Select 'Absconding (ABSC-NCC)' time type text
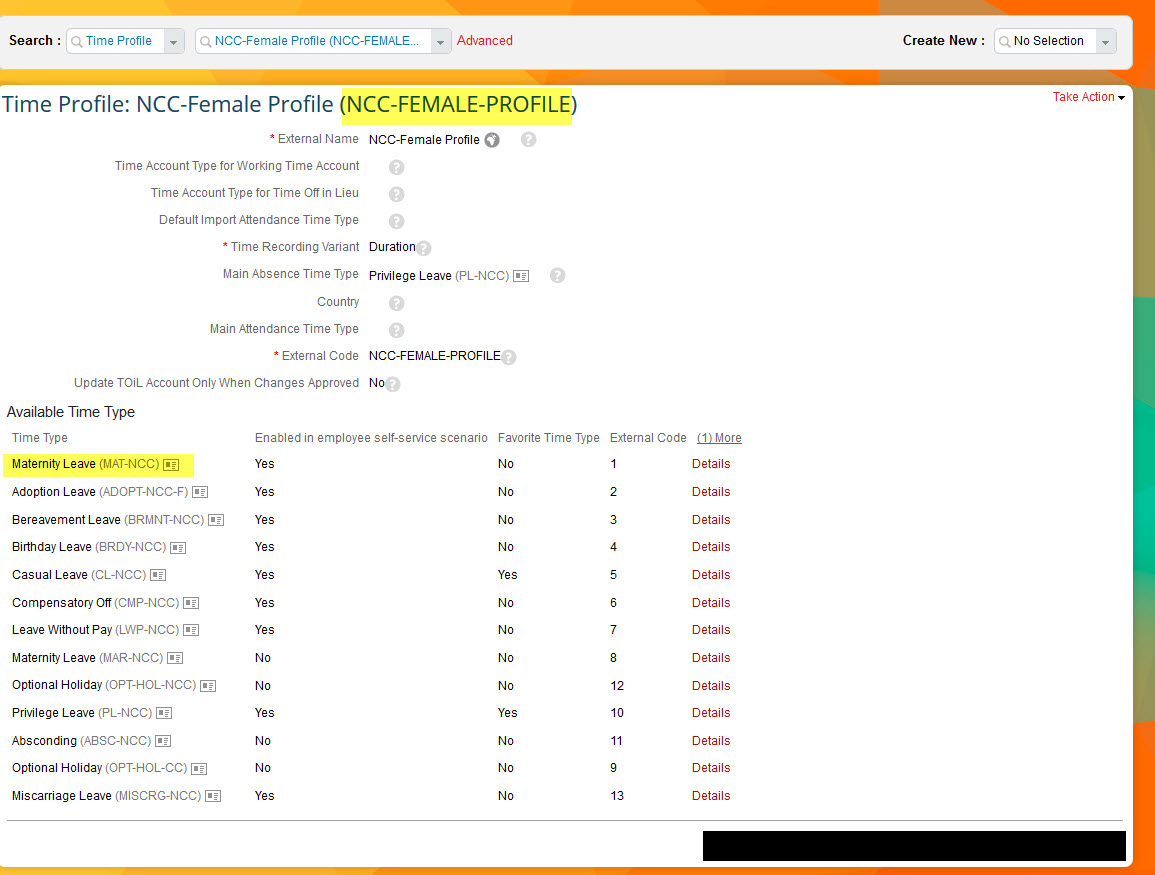Viewport: 1155px width, 875px height. [x=81, y=741]
